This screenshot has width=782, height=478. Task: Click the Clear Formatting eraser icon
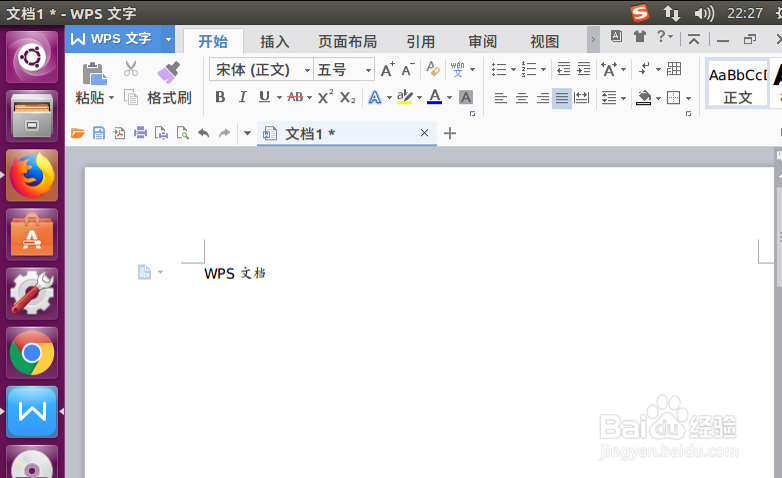coord(433,69)
